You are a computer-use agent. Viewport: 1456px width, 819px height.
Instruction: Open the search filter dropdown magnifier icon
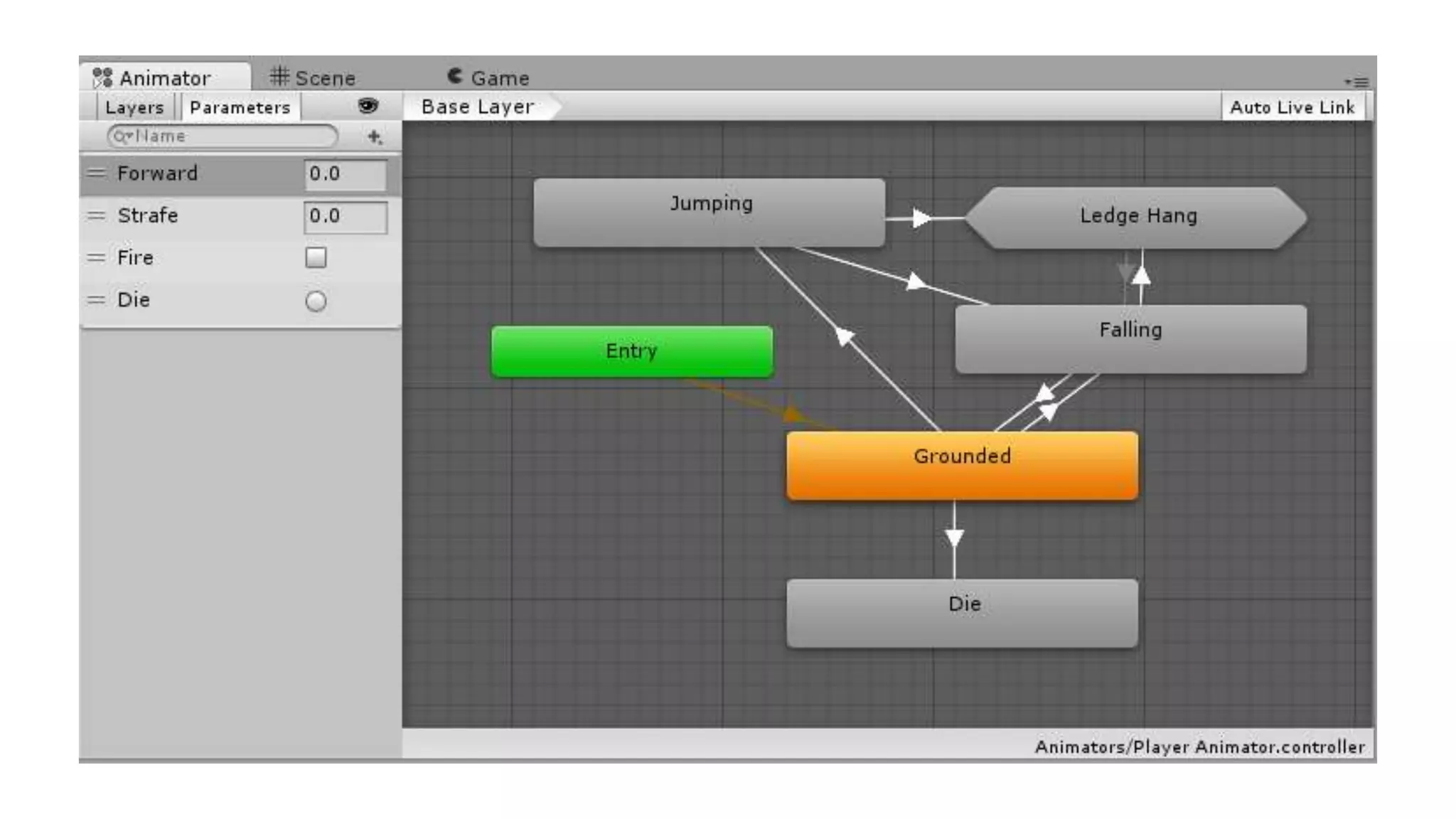(123, 136)
